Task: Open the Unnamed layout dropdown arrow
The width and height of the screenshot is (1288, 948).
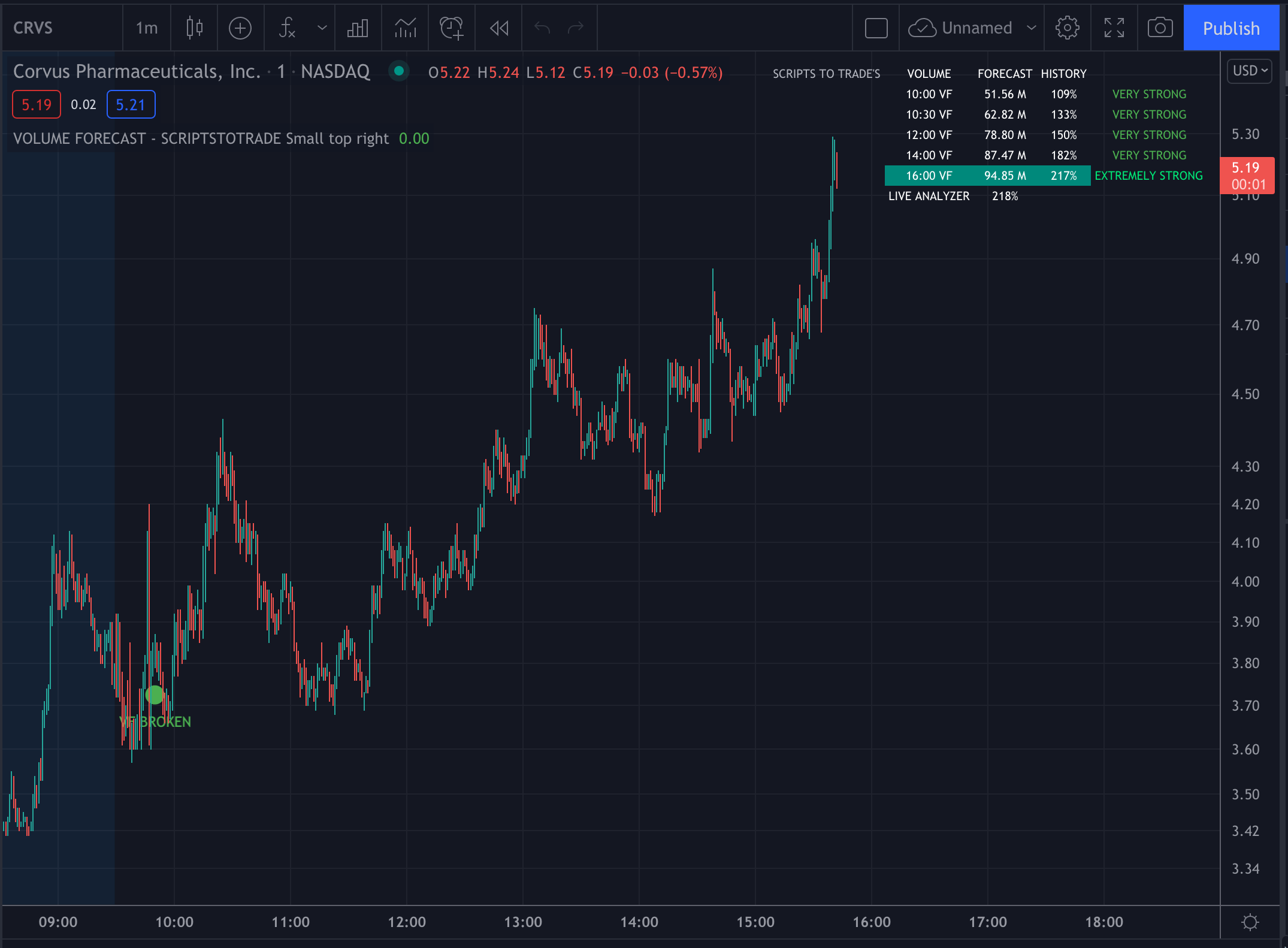Action: click(1031, 28)
